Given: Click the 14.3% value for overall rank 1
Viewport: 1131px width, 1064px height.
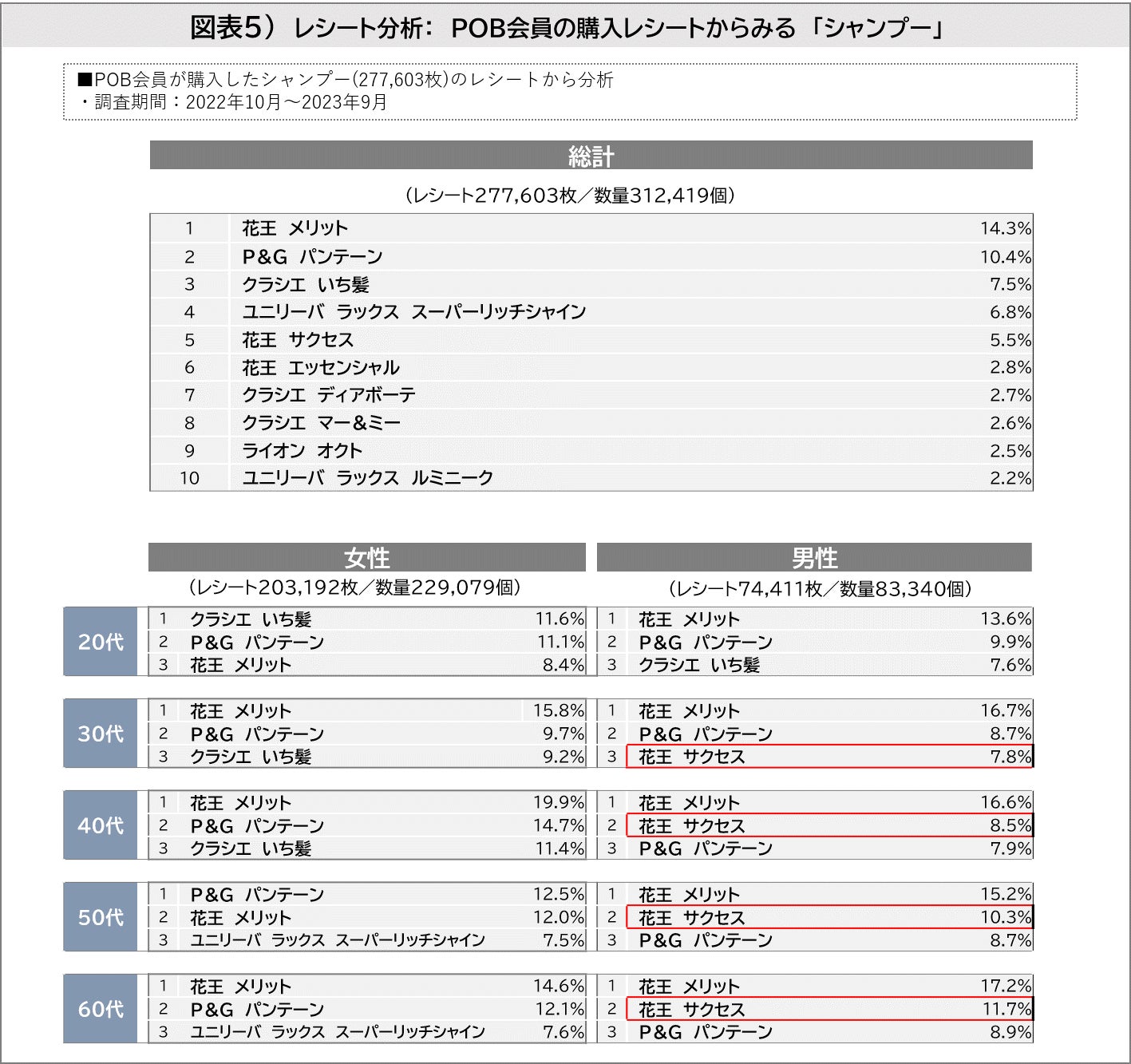Looking at the screenshot, I should coord(1005,228).
